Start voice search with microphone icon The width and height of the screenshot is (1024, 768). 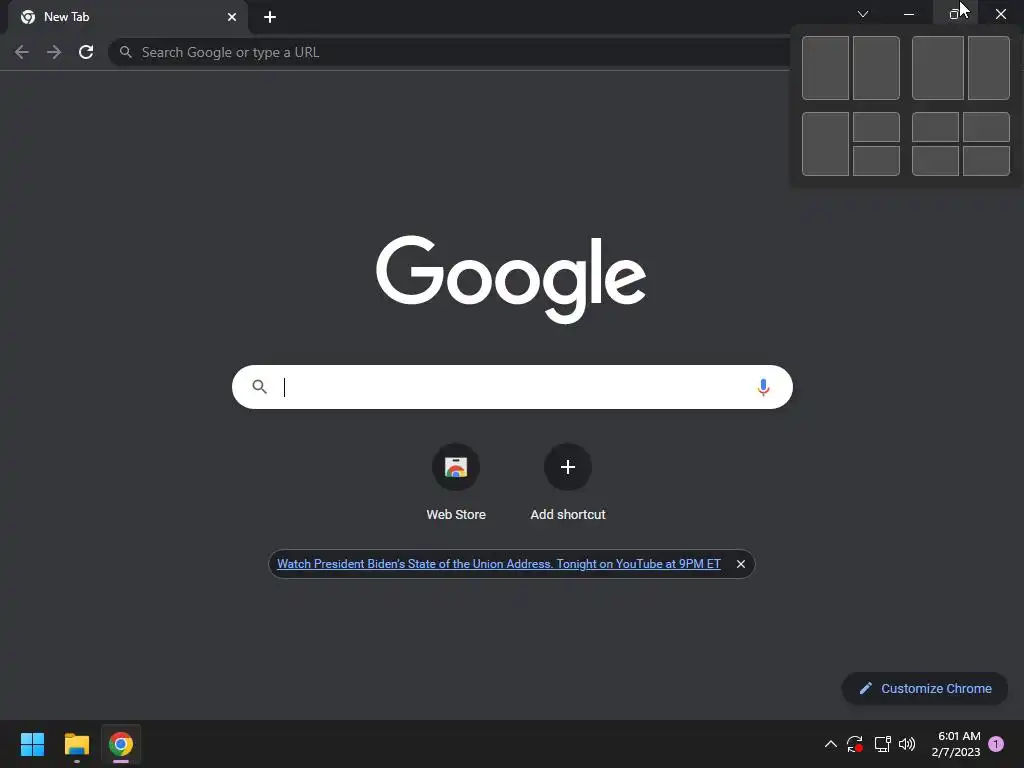coord(763,387)
